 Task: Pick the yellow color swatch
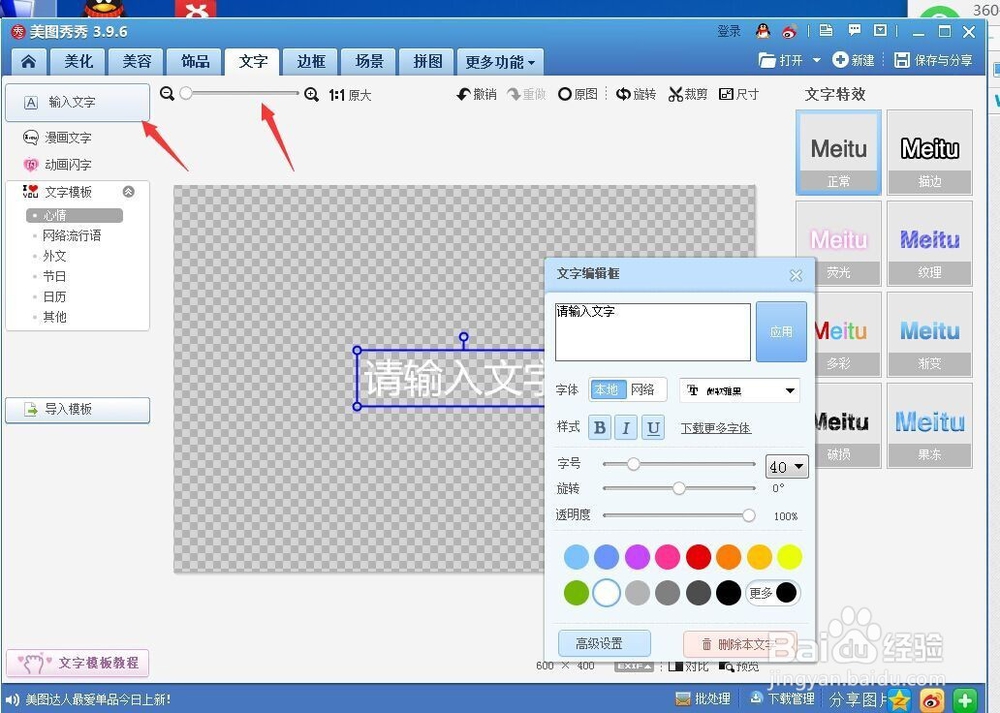tap(790, 557)
